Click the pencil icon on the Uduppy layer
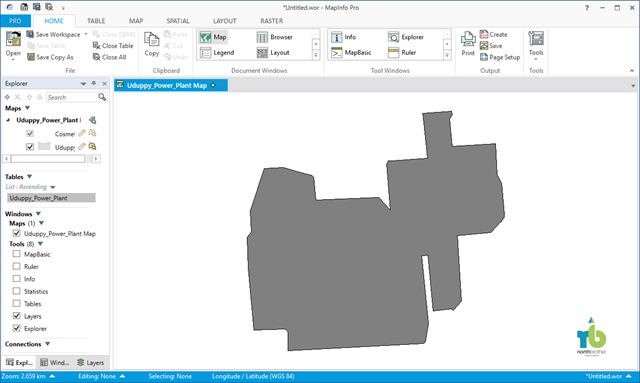 tap(82, 146)
